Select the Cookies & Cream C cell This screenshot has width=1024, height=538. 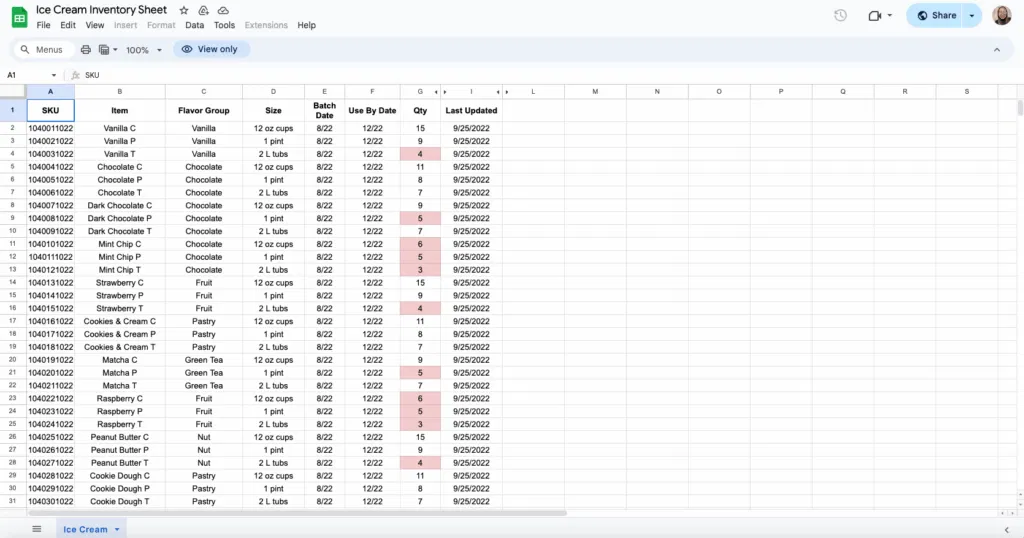pos(120,321)
